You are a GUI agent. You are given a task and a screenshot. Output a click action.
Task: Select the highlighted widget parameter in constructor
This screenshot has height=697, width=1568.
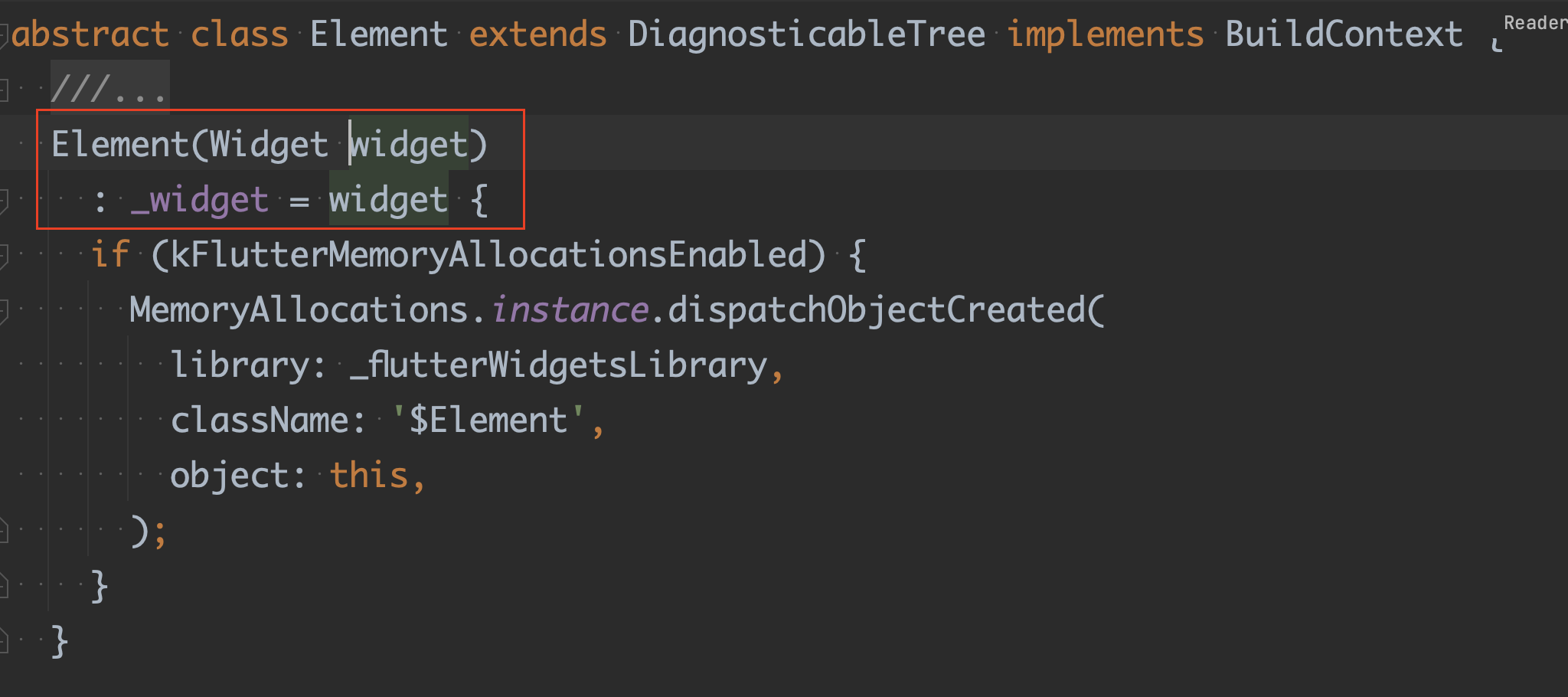(409, 144)
